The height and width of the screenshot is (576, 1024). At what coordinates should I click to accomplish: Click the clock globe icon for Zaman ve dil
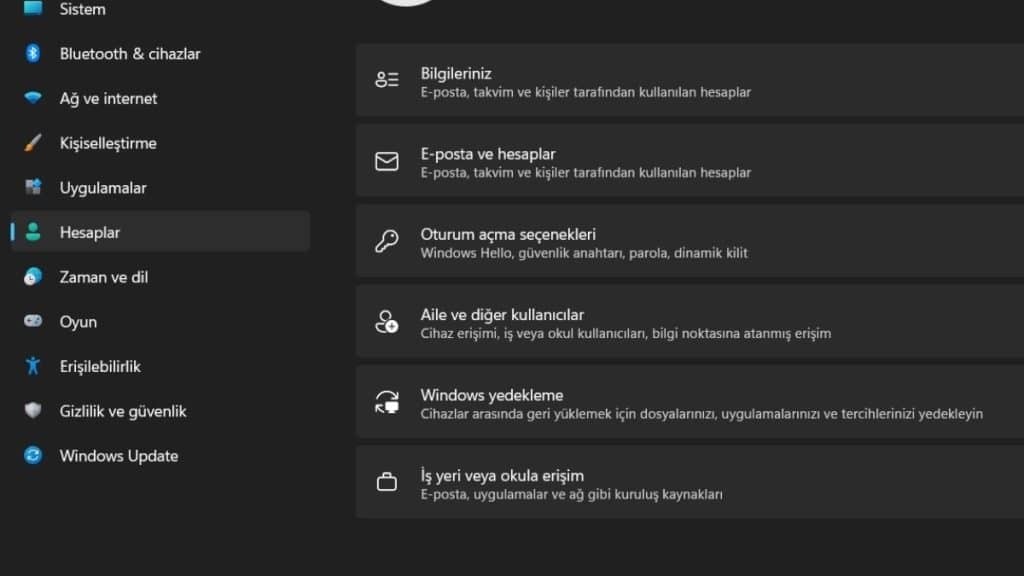click(x=33, y=277)
